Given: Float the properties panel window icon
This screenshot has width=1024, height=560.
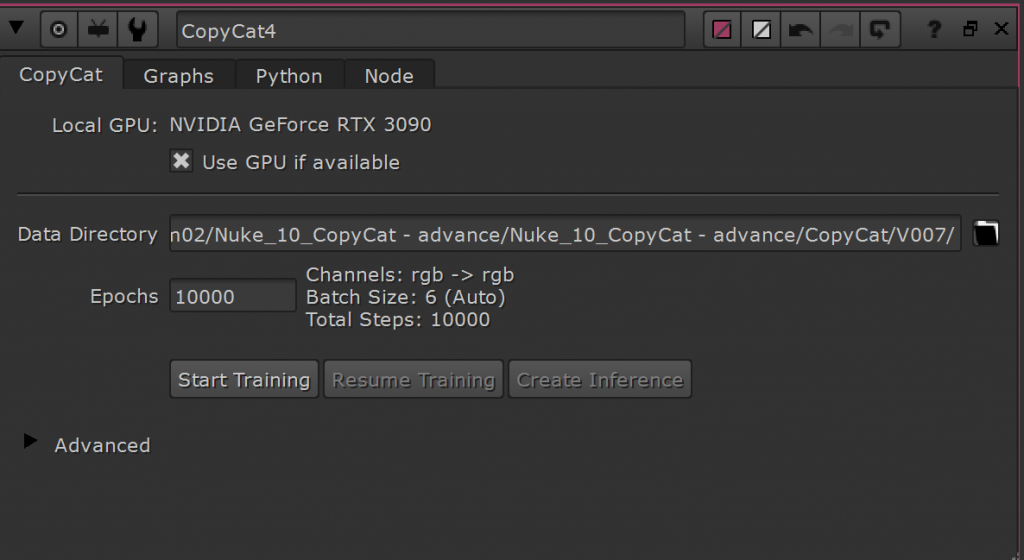Looking at the screenshot, I should (x=970, y=29).
